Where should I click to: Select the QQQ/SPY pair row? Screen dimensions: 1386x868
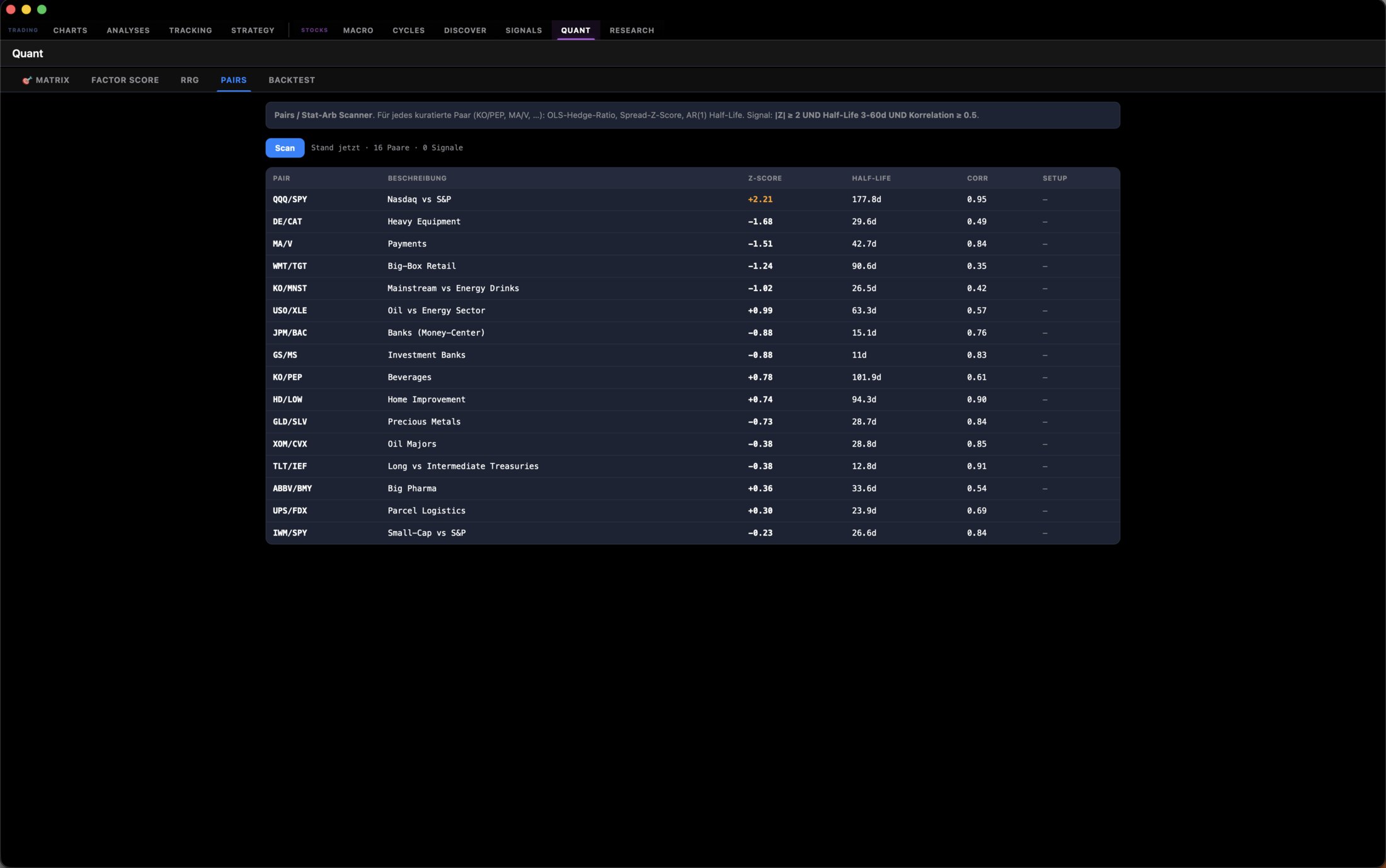point(692,199)
